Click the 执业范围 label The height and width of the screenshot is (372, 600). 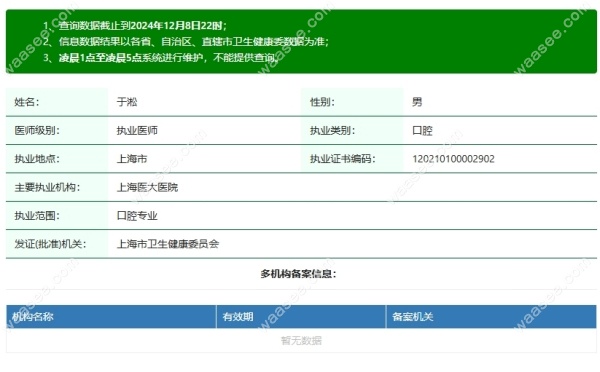point(37,215)
